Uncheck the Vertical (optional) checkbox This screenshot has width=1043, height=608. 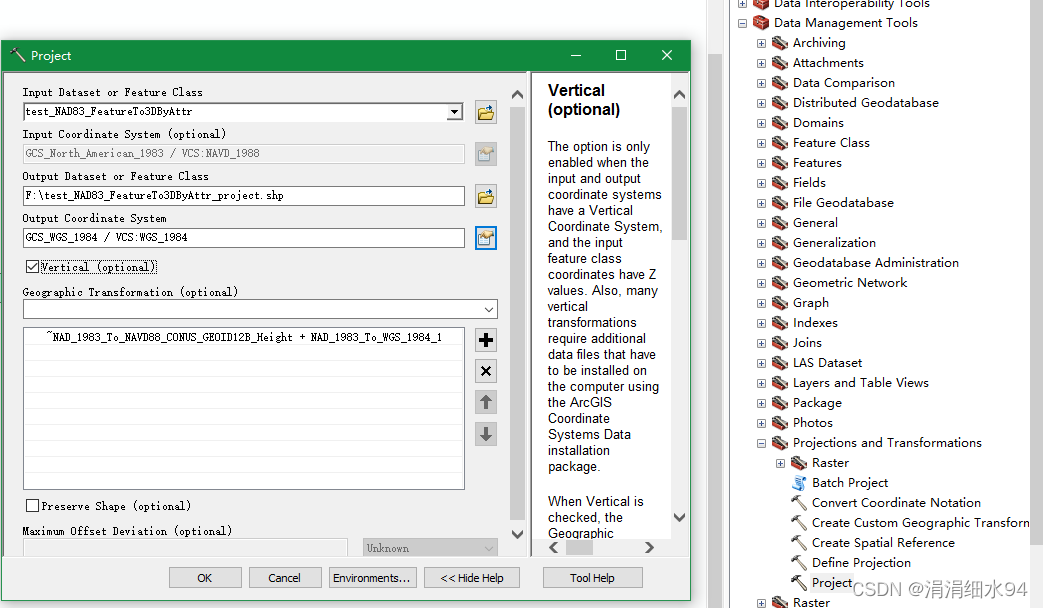click(x=32, y=267)
